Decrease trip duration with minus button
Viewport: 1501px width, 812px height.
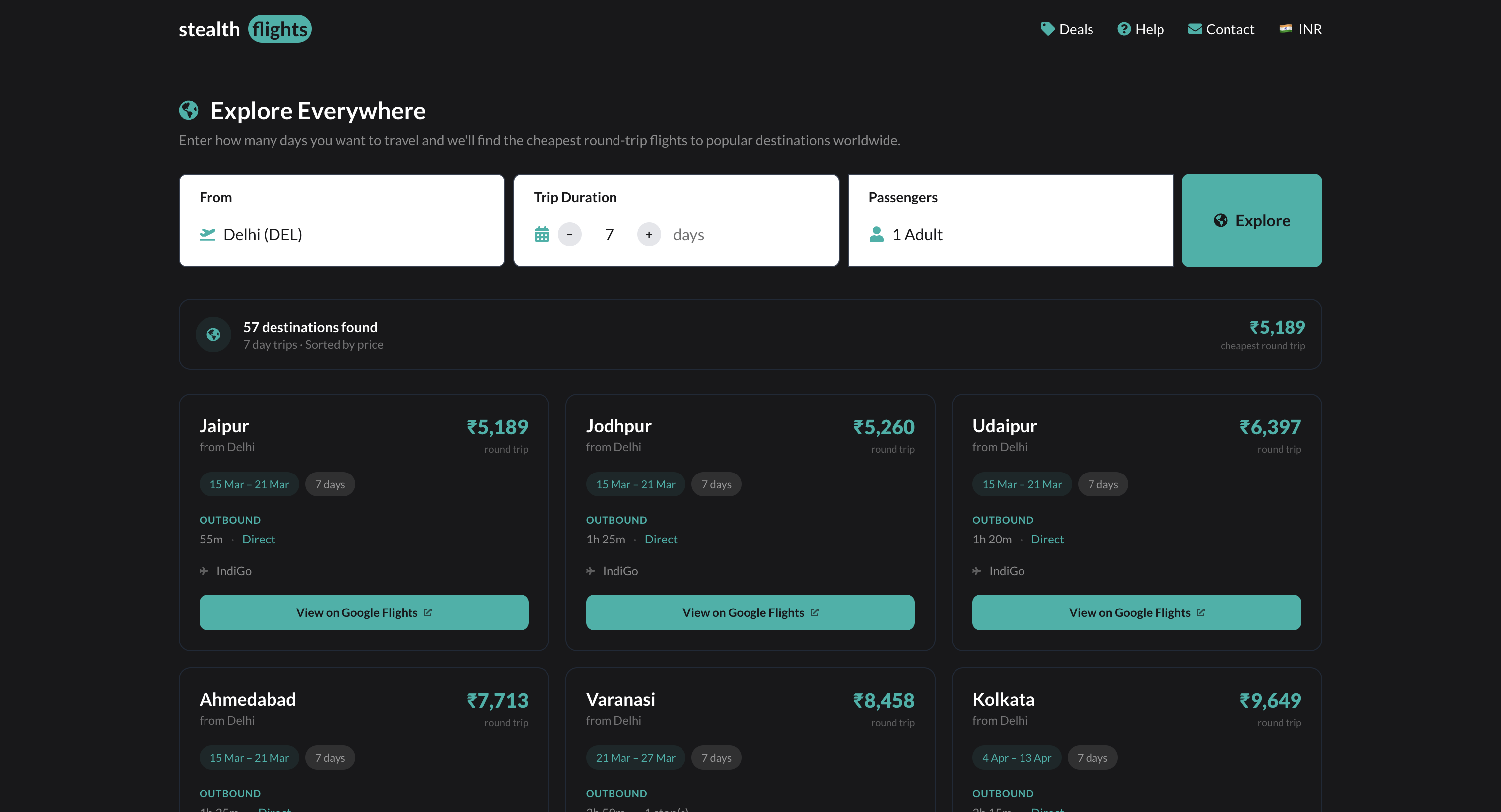pos(569,234)
